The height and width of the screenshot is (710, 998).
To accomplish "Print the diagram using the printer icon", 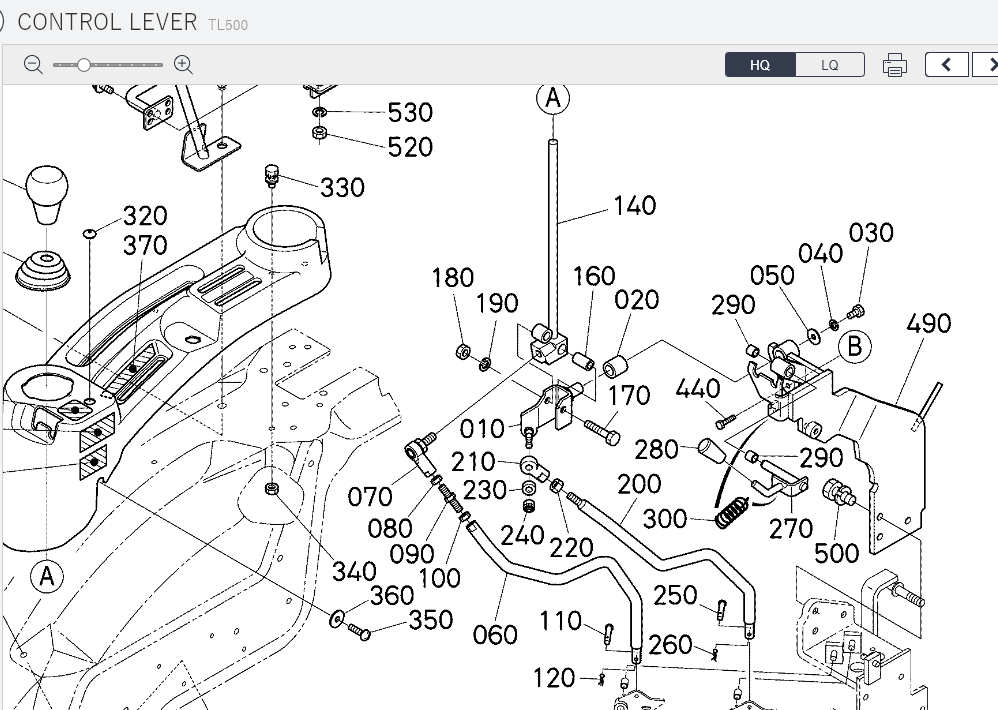I will [895, 66].
